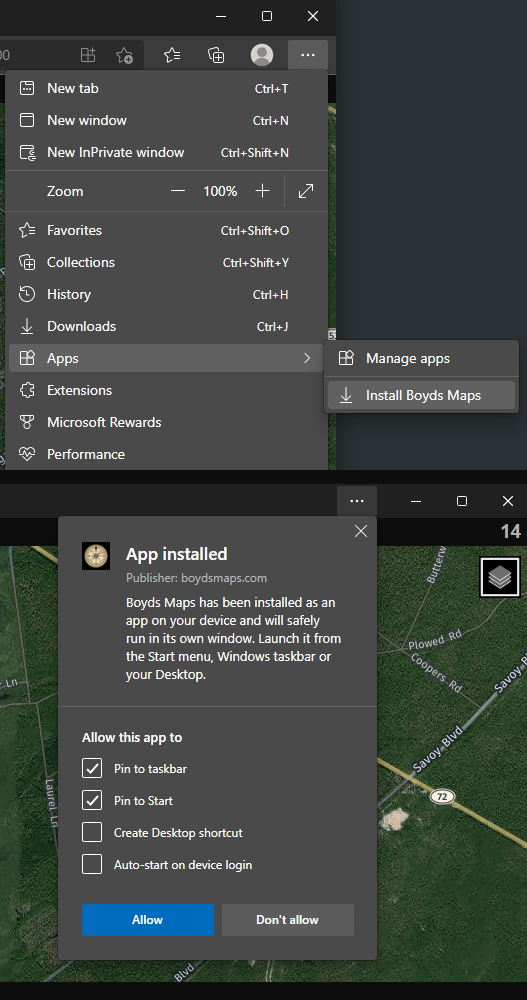Uncheck Pin to Start
The image size is (527, 1000).
(x=92, y=800)
